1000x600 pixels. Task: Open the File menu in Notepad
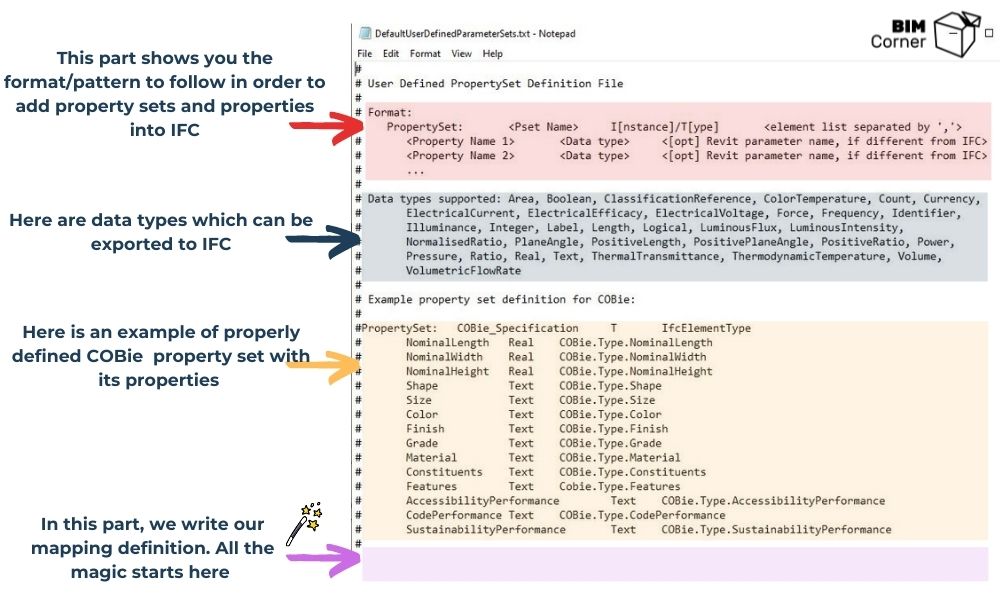point(364,54)
